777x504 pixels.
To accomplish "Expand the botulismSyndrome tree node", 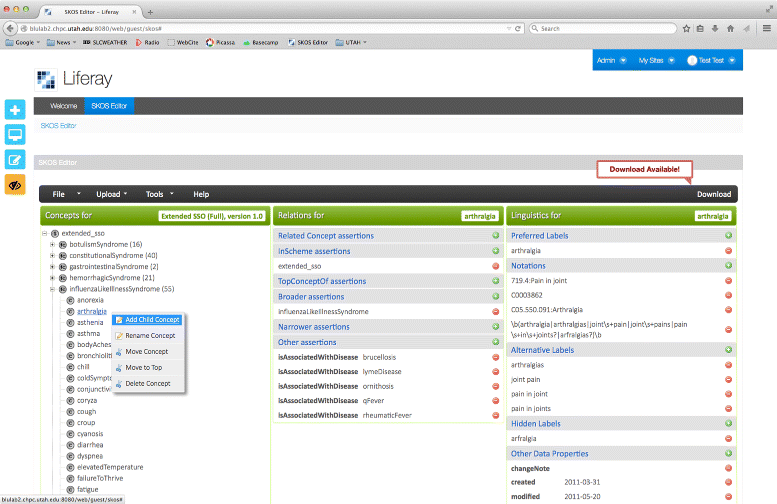I will click(52, 245).
